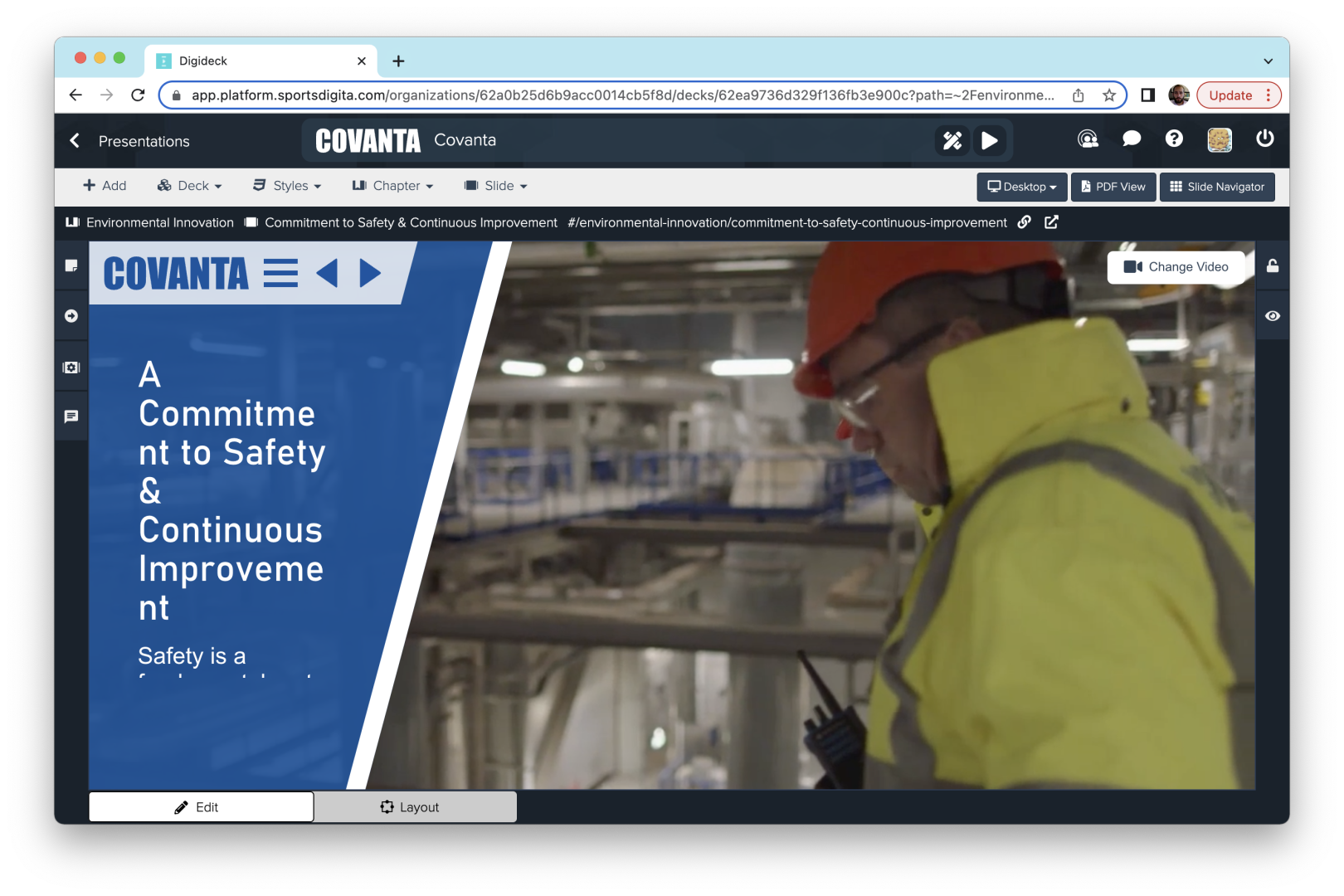This screenshot has width=1344, height=896.
Task: Toggle slide visibility eye icon
Action: tap(1272, 316)
